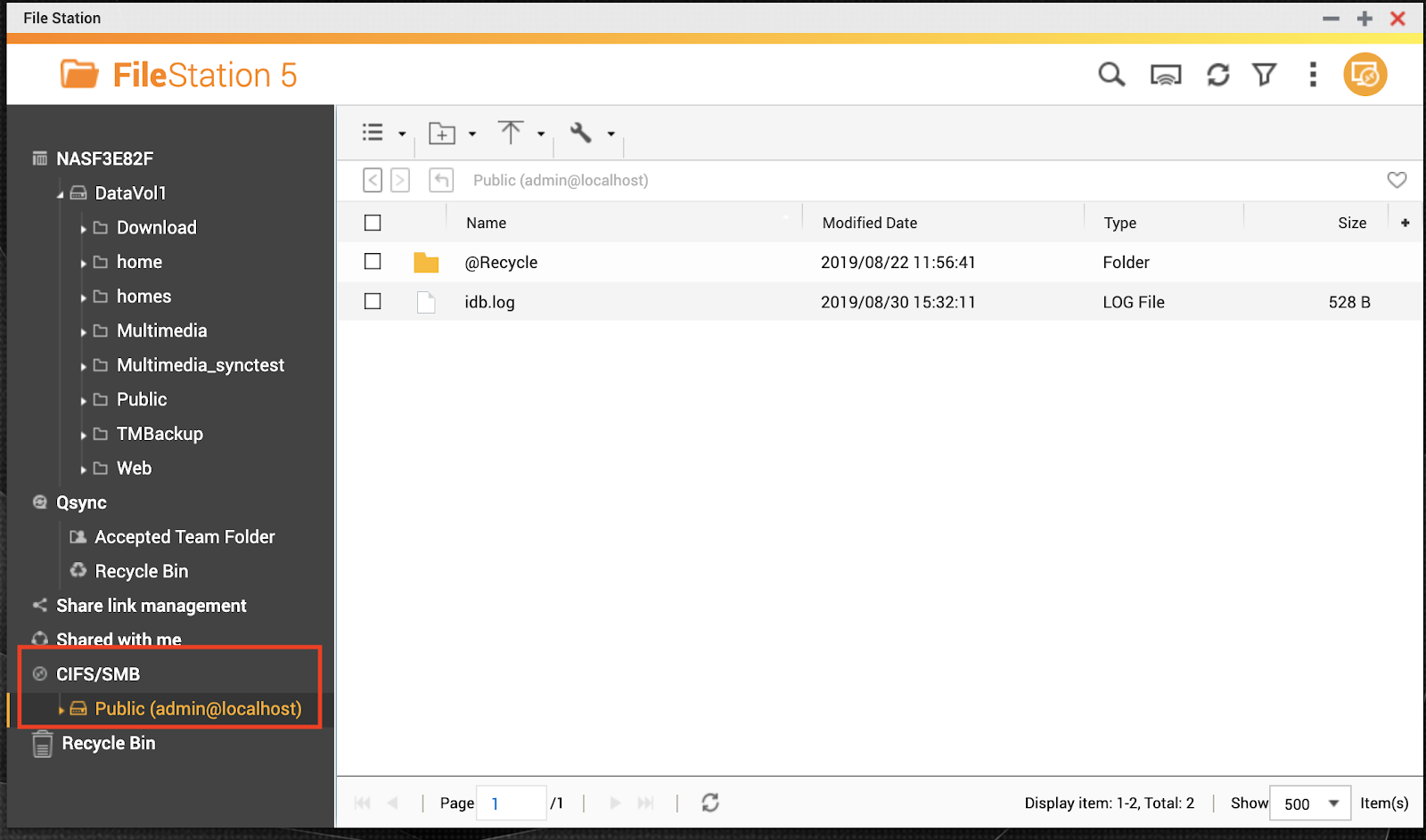Open the idb.log file entry
This screenshot has height=840, width=1426.
click(489, 302)
